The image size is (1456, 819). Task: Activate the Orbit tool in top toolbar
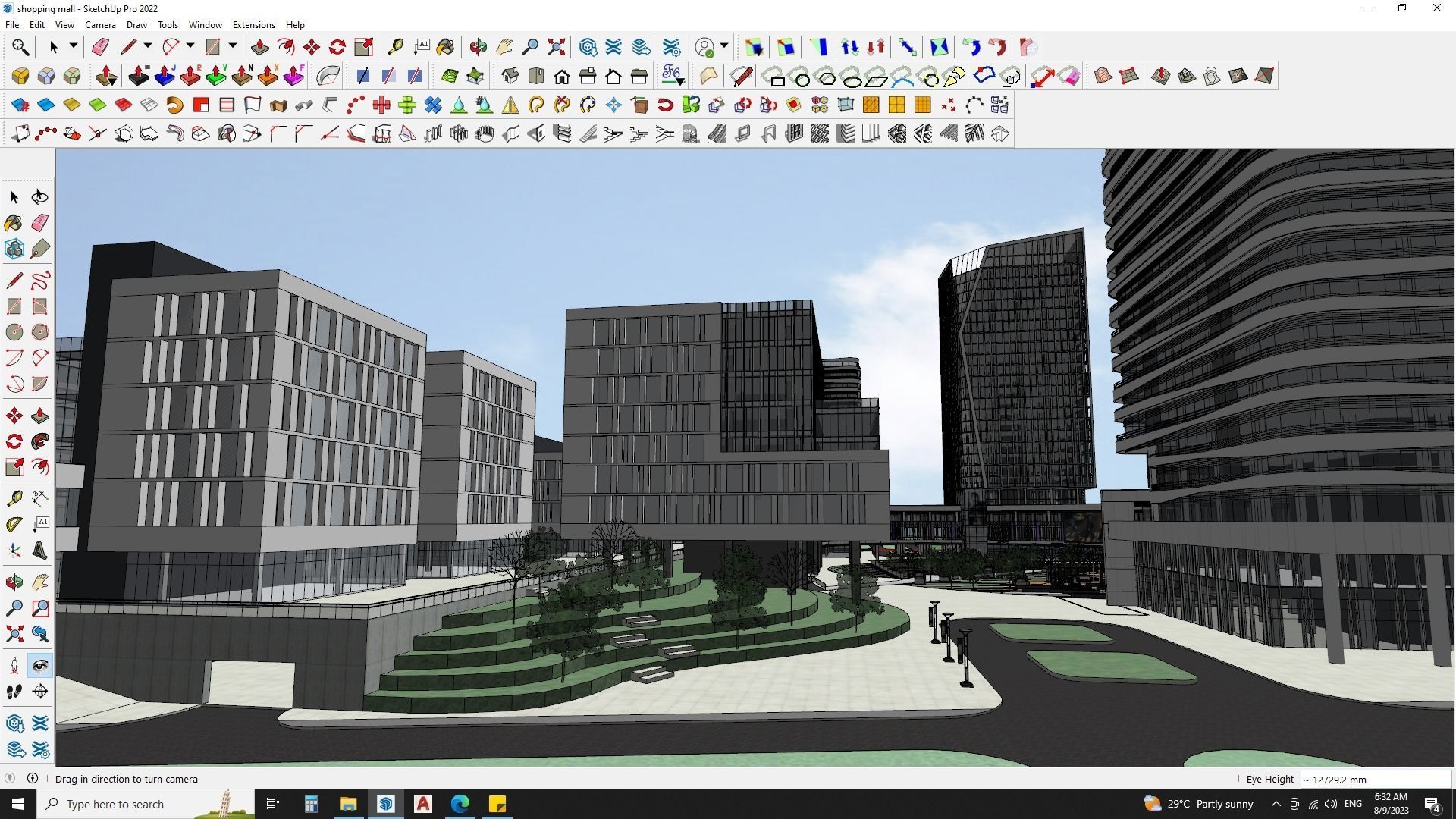pyautogui.click(x=478, y=47)
